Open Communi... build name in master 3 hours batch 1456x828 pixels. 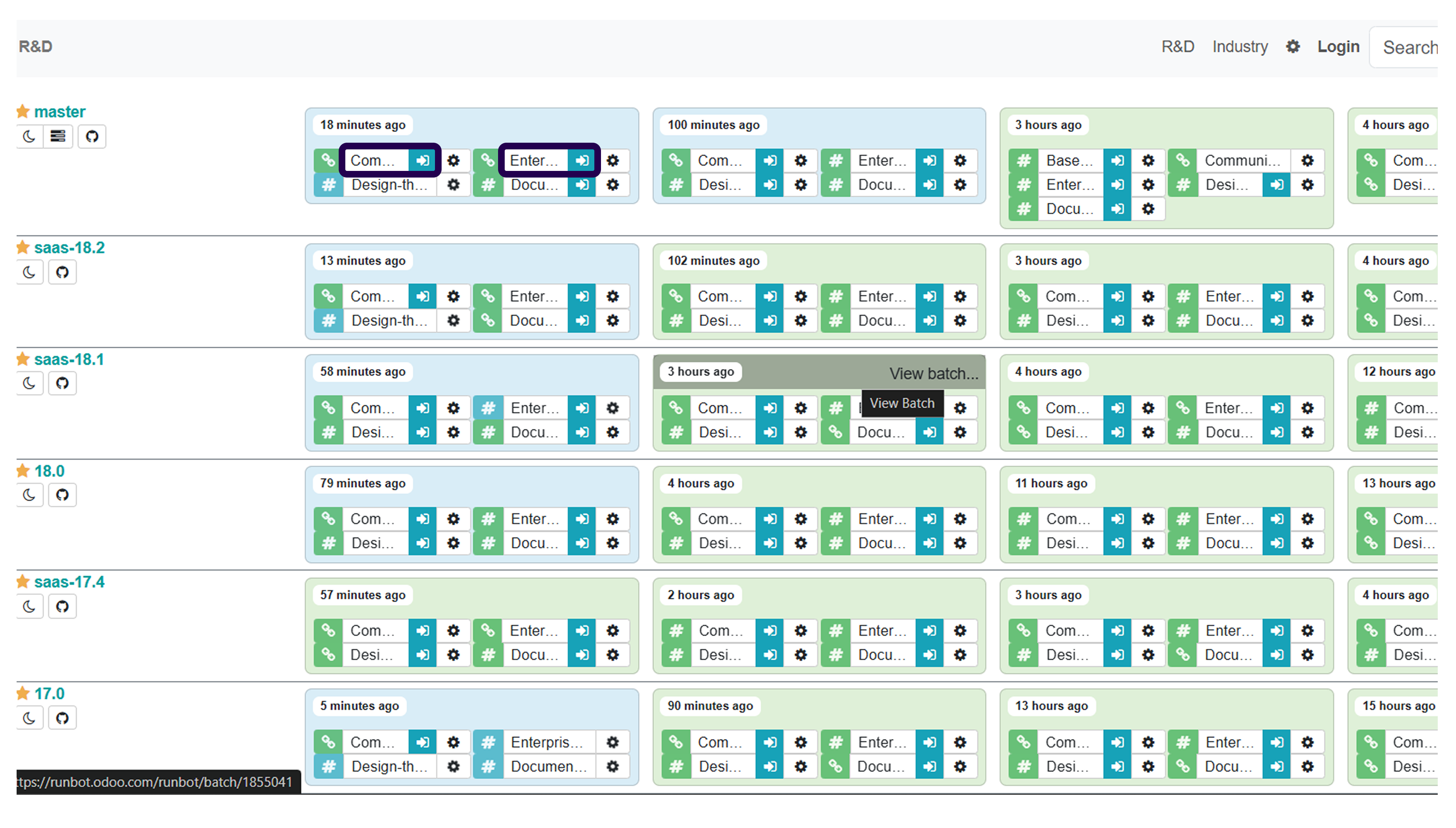coord(1243,161)
